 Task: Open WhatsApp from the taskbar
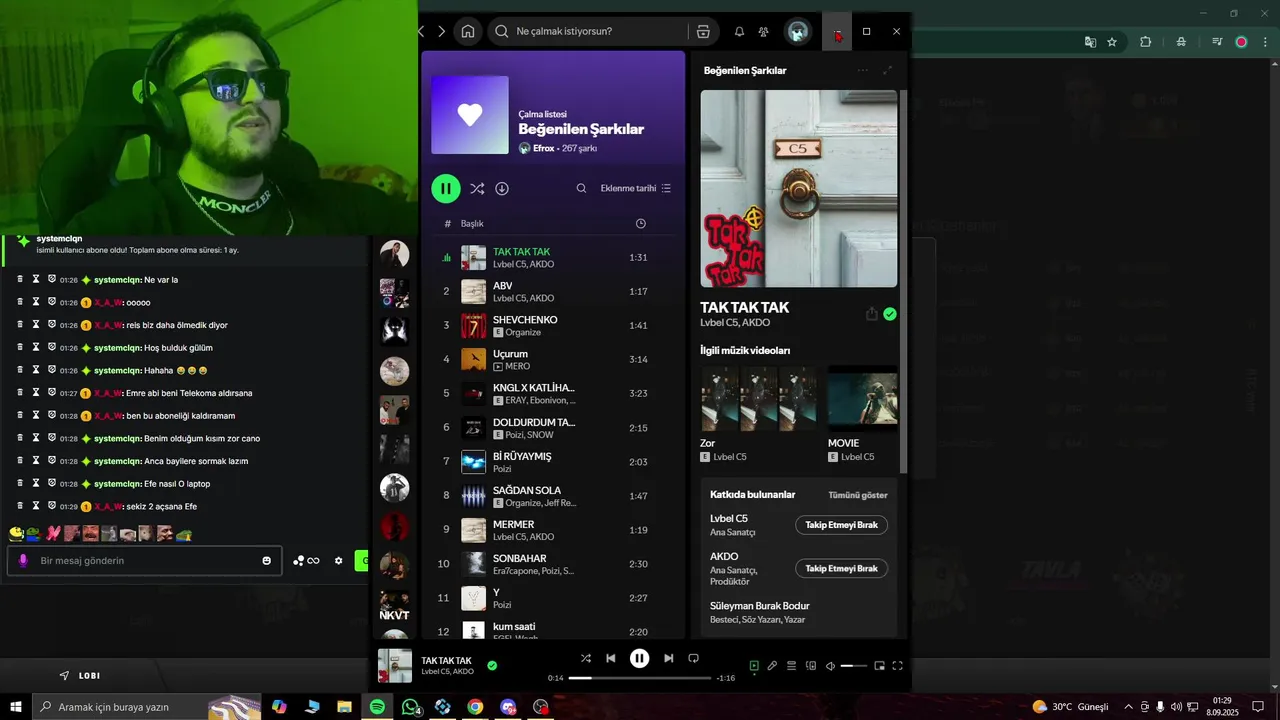[410, 707]
